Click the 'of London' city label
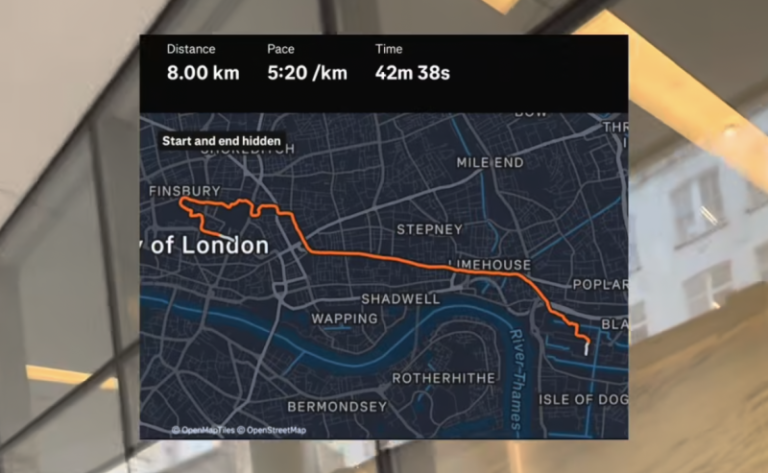Screen dimensions: 768x473 click(x=210, y=245)
